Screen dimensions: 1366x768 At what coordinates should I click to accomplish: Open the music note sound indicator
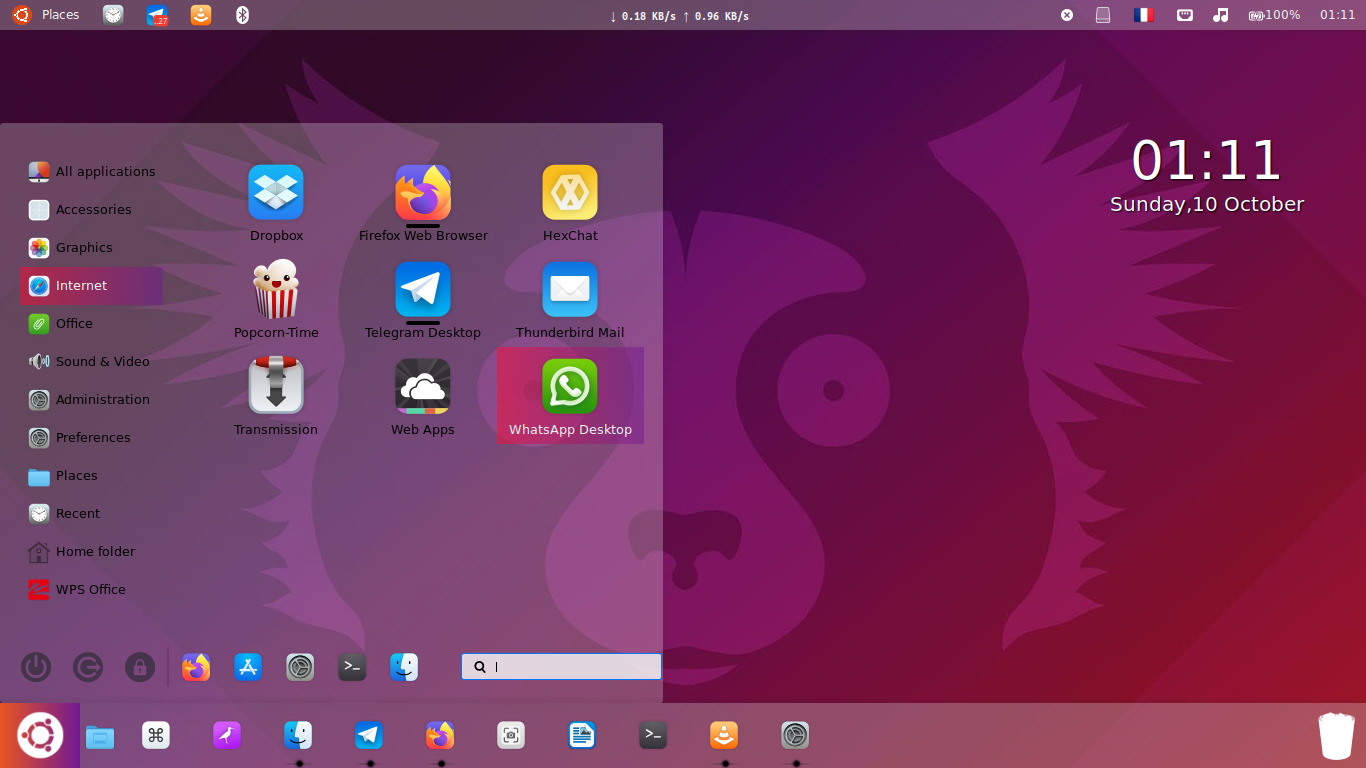point(1220,15)
